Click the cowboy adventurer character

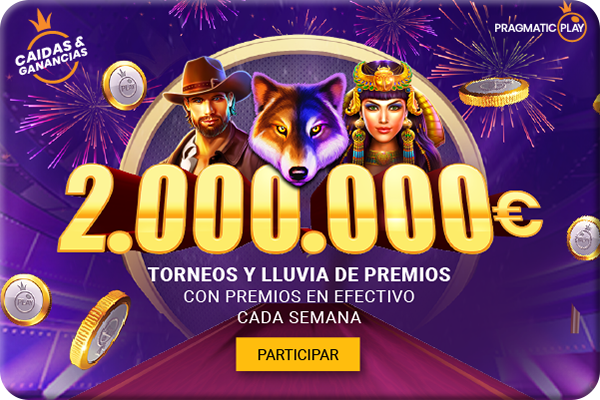pos(209,117)
